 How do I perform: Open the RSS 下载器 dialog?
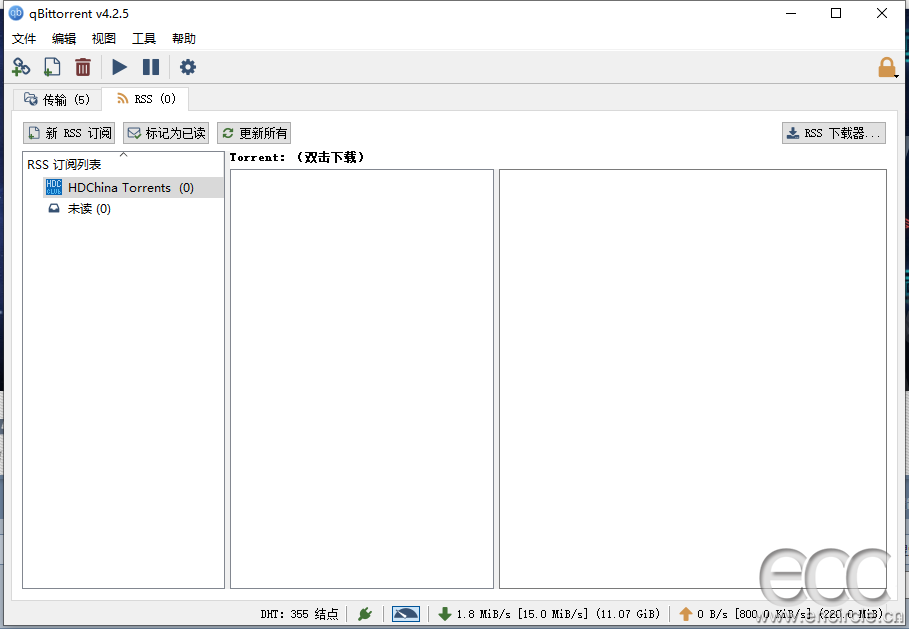click(834, 133)
